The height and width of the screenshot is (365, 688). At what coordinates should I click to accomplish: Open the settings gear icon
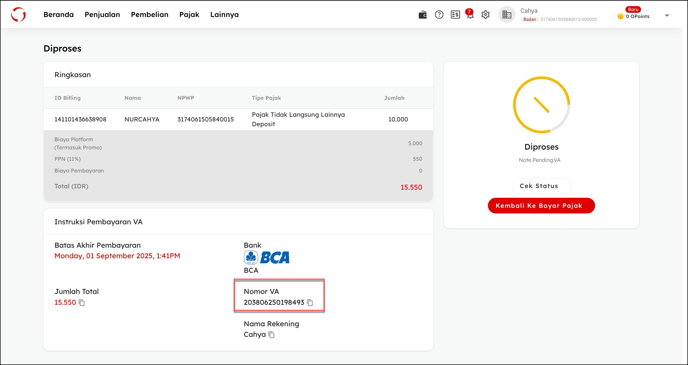[x=485, y=14]
